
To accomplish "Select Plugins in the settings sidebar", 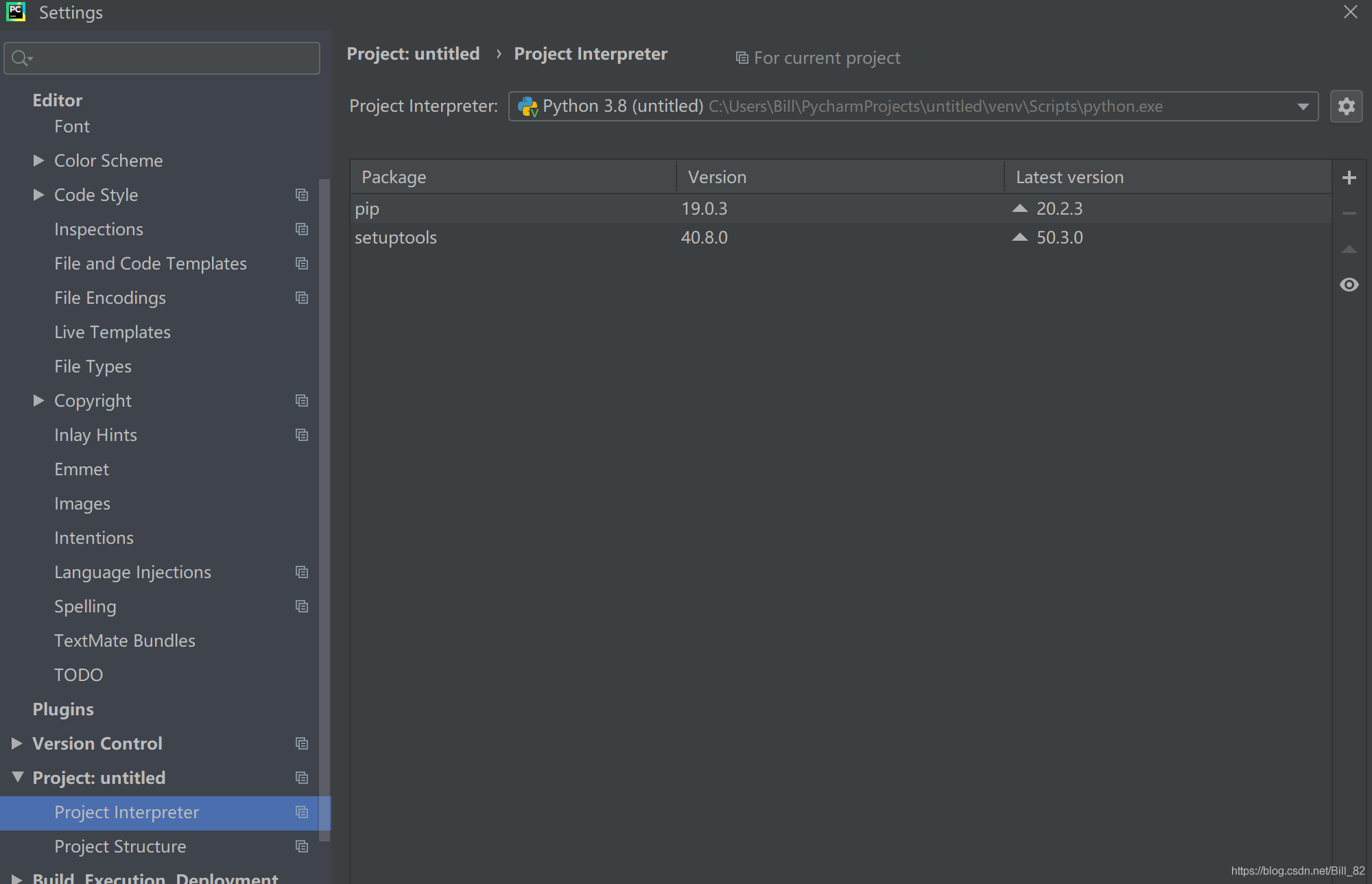I will coord(63,709).
